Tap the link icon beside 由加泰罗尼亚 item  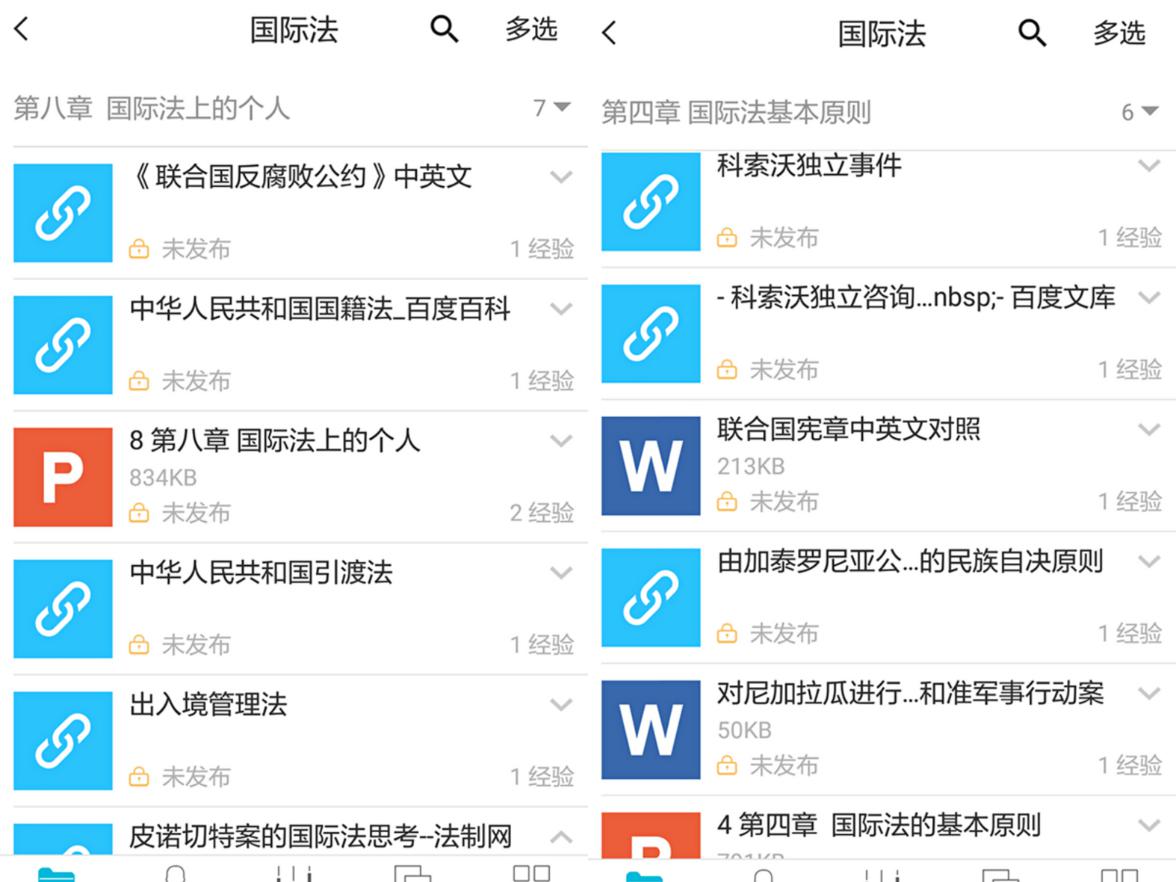click(x=651, y=598)
